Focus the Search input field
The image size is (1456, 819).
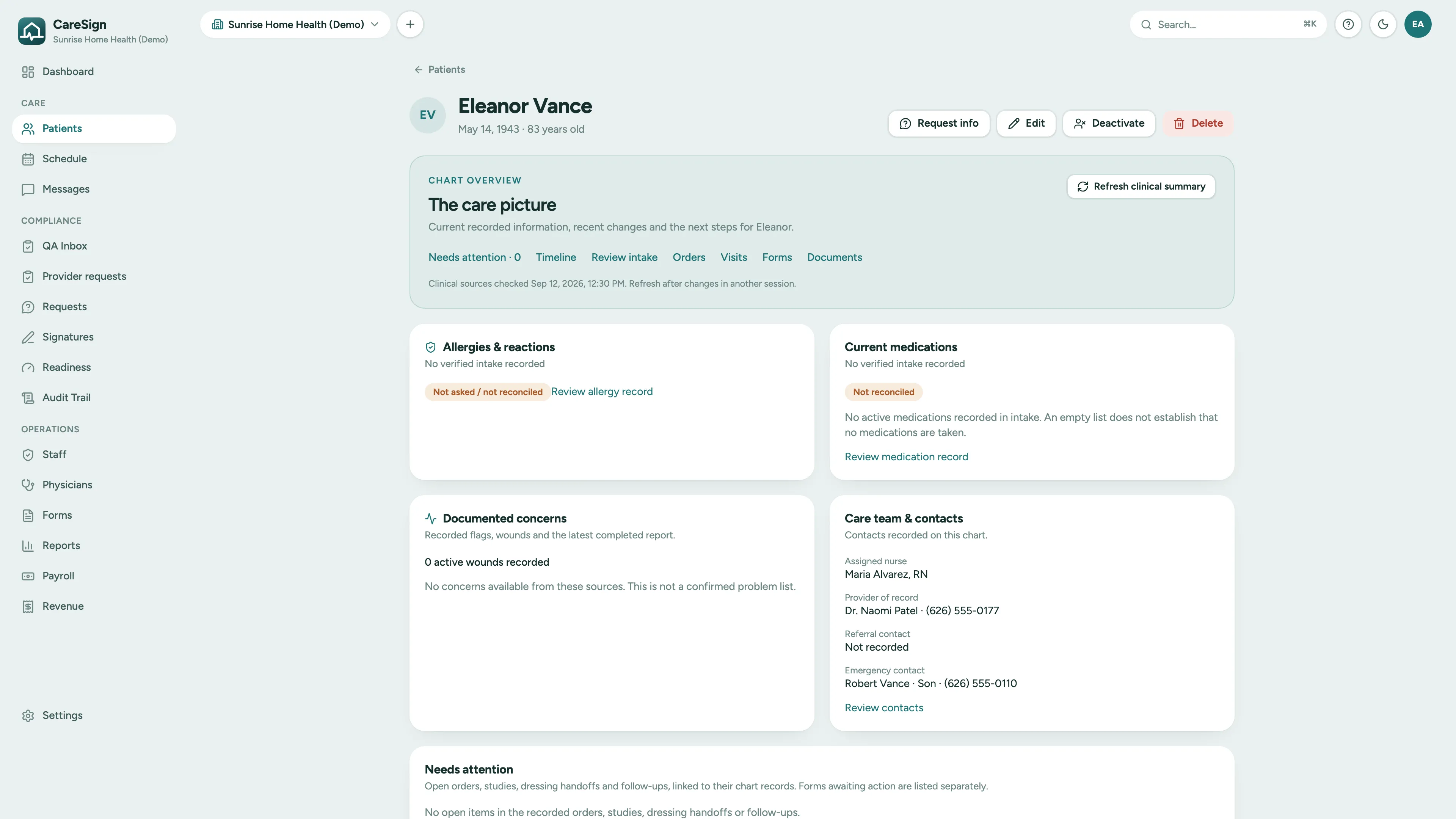click(1228, 24)
